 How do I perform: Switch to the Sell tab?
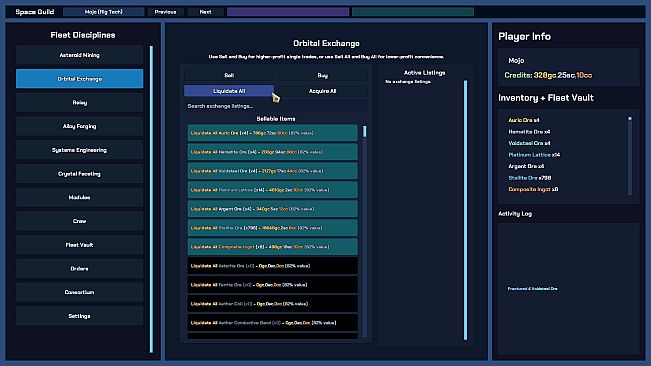pos(229,75)
